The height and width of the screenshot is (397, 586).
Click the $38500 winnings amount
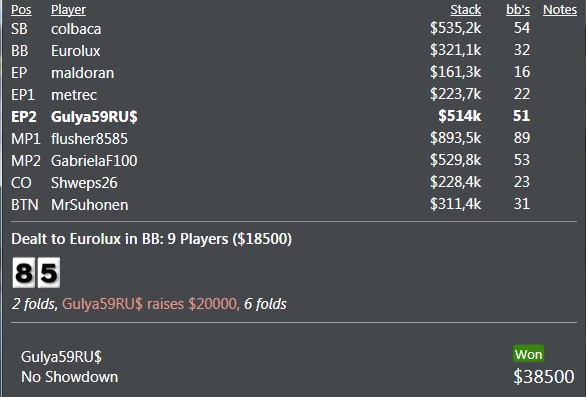pyautogui.click(x=544, y=376)
